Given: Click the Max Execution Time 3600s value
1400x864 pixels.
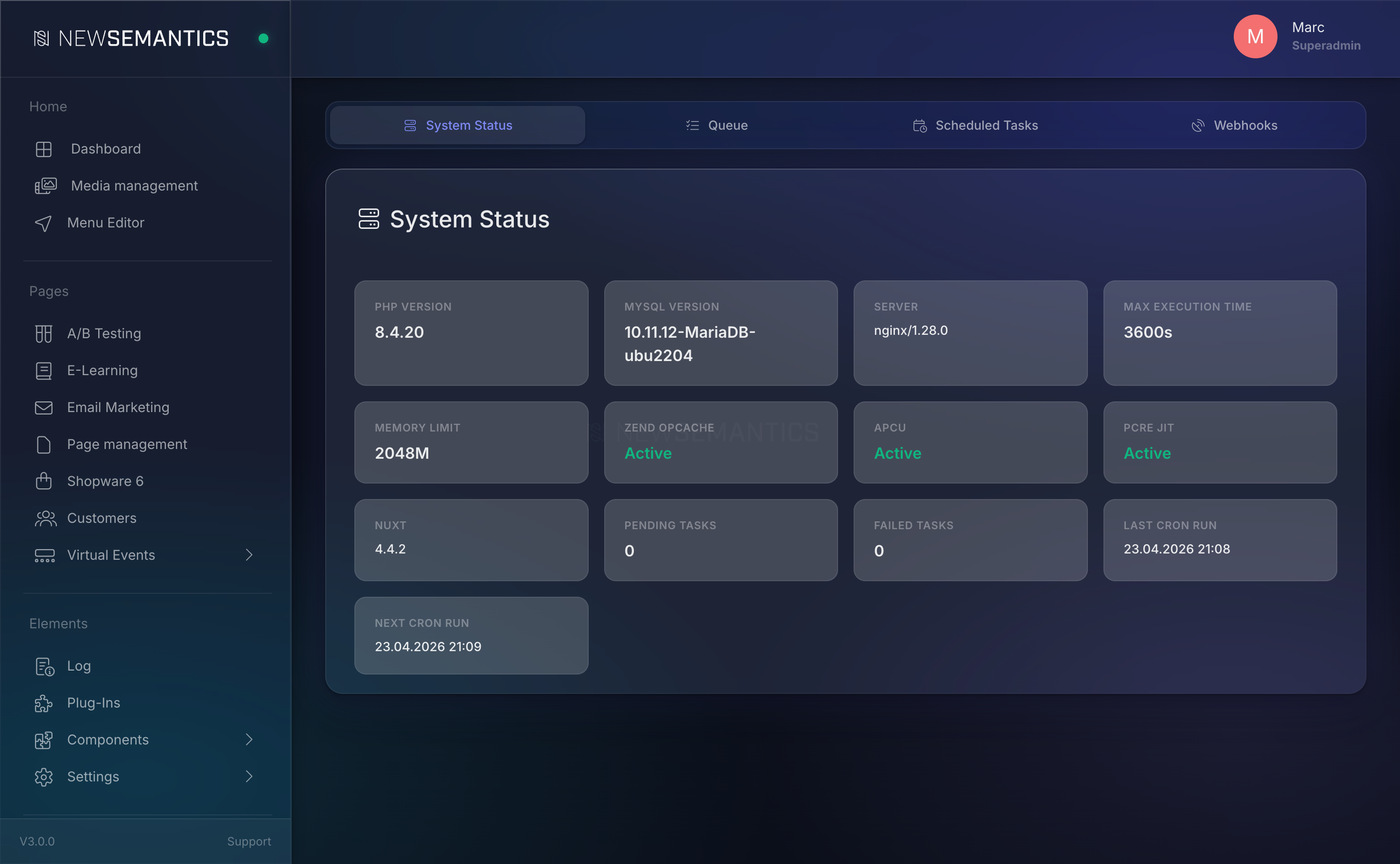Looking at the screenshot, I should (1148, 332).
